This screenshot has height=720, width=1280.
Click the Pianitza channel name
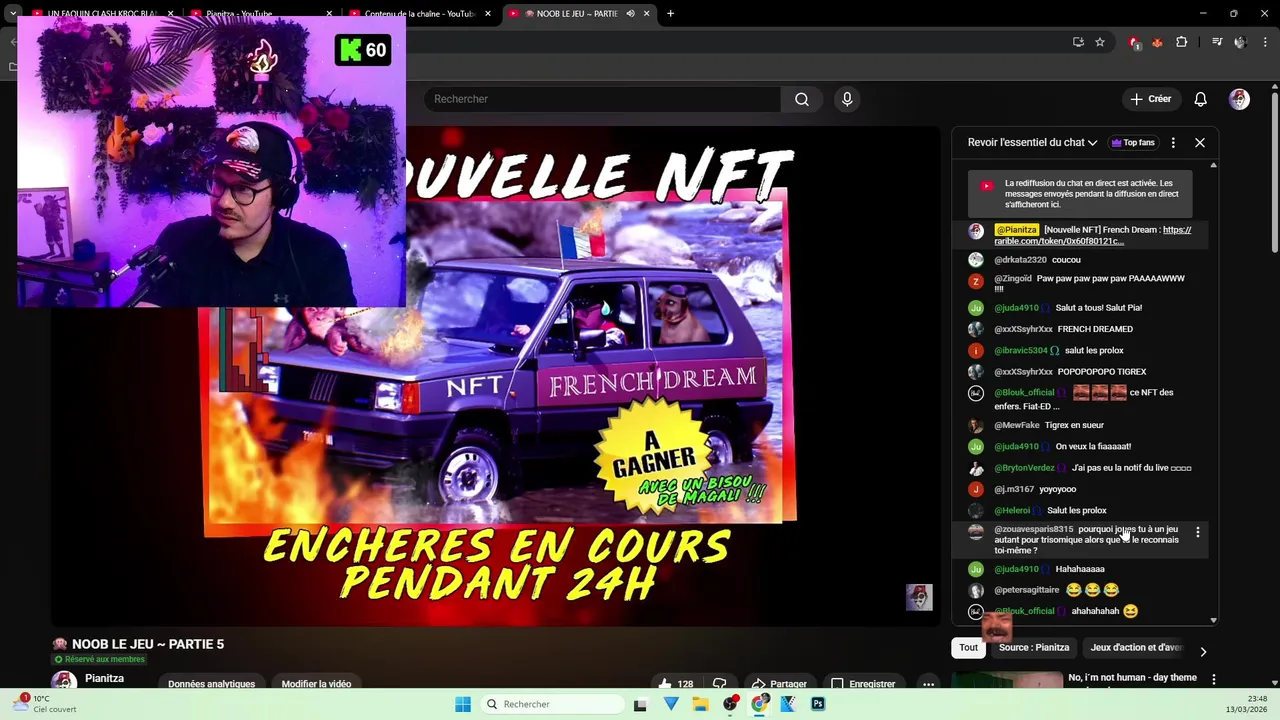[x=104, y=678]
